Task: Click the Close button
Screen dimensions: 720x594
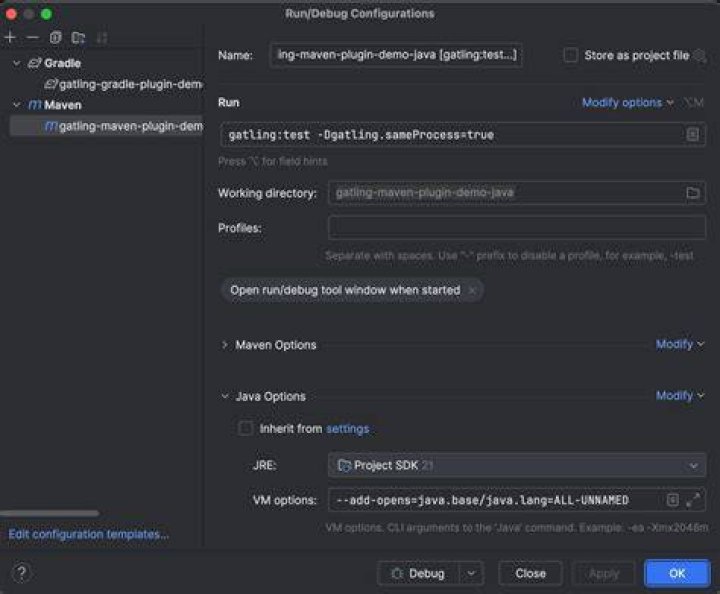Action: coord(530,573)
